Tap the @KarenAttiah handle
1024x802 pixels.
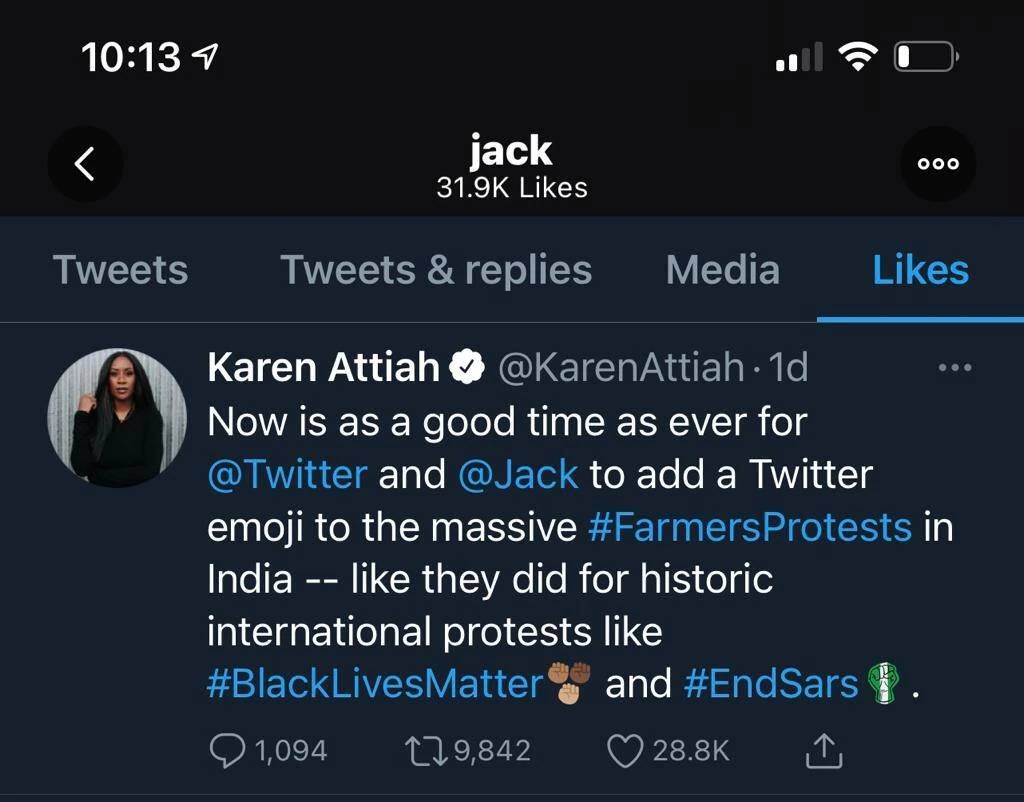click(620, 369)
